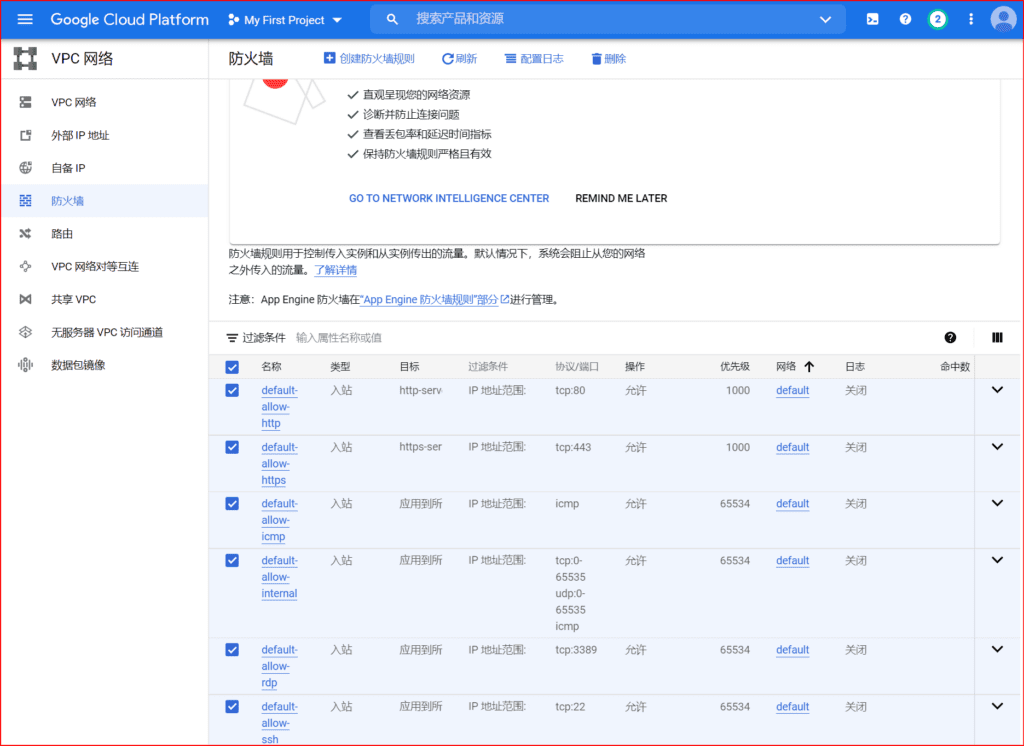
Task: Expand the default-allow-internal rule details
Action: click(996, 560)
